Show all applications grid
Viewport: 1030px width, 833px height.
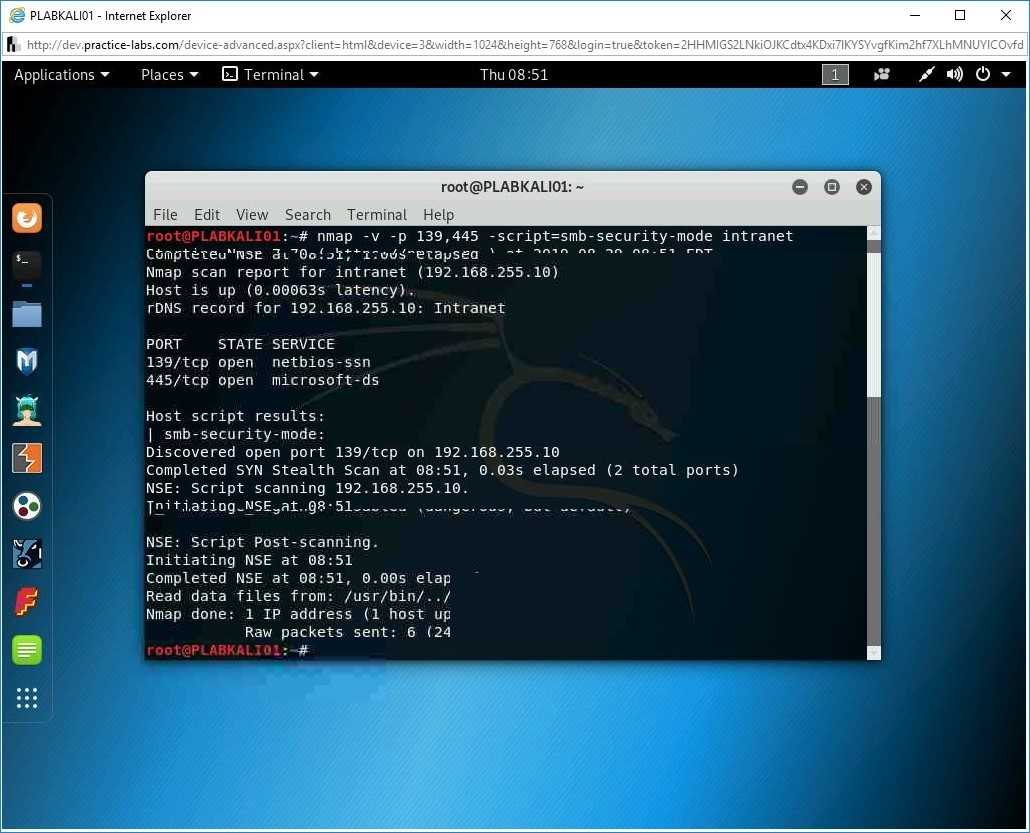click(x=27, y=698)
